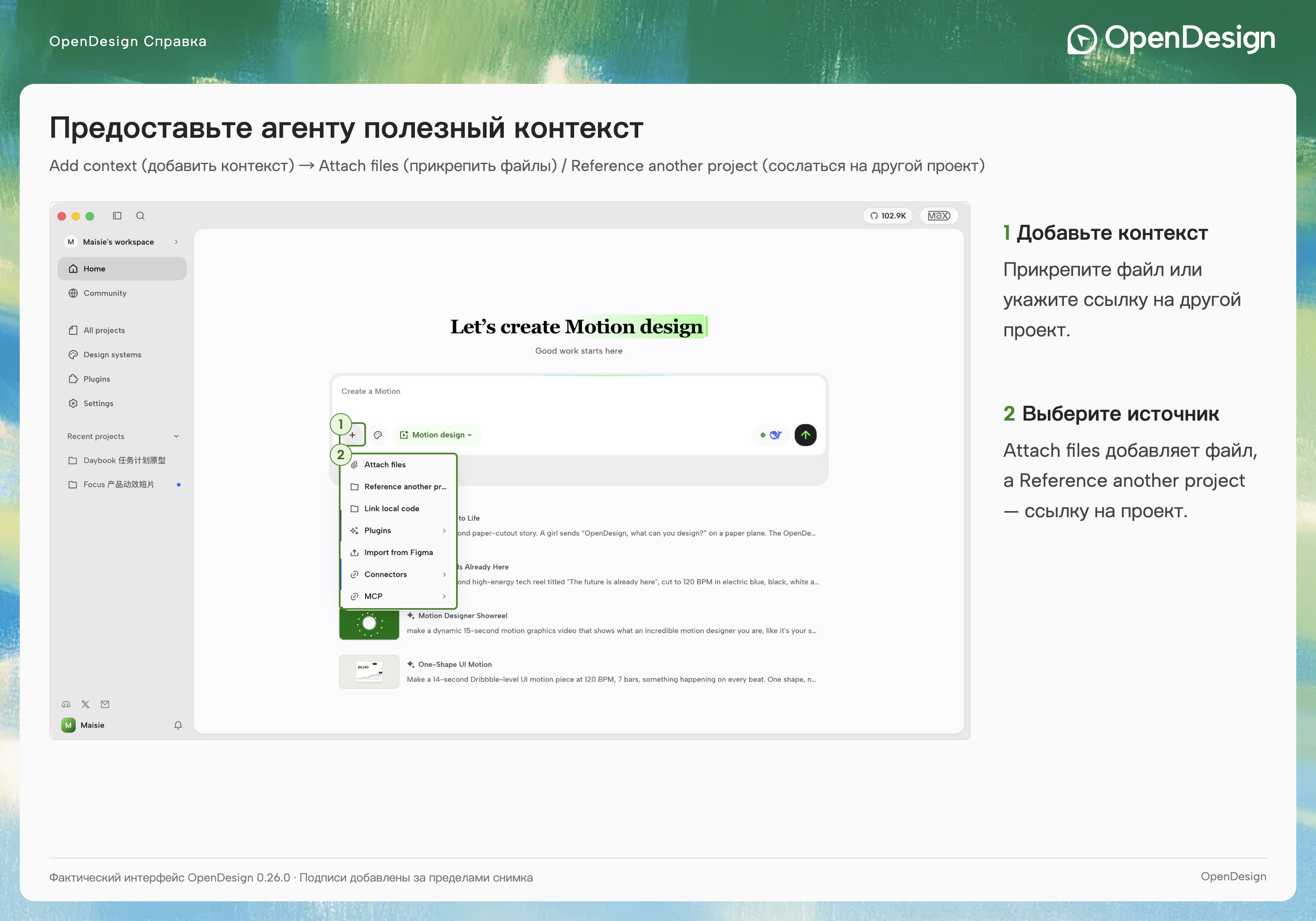The width and height of the screenshot is (1316, 921).
Task: Choose Import from Figma menu entry
Action: pyautogui.click(x=399, y=553)
